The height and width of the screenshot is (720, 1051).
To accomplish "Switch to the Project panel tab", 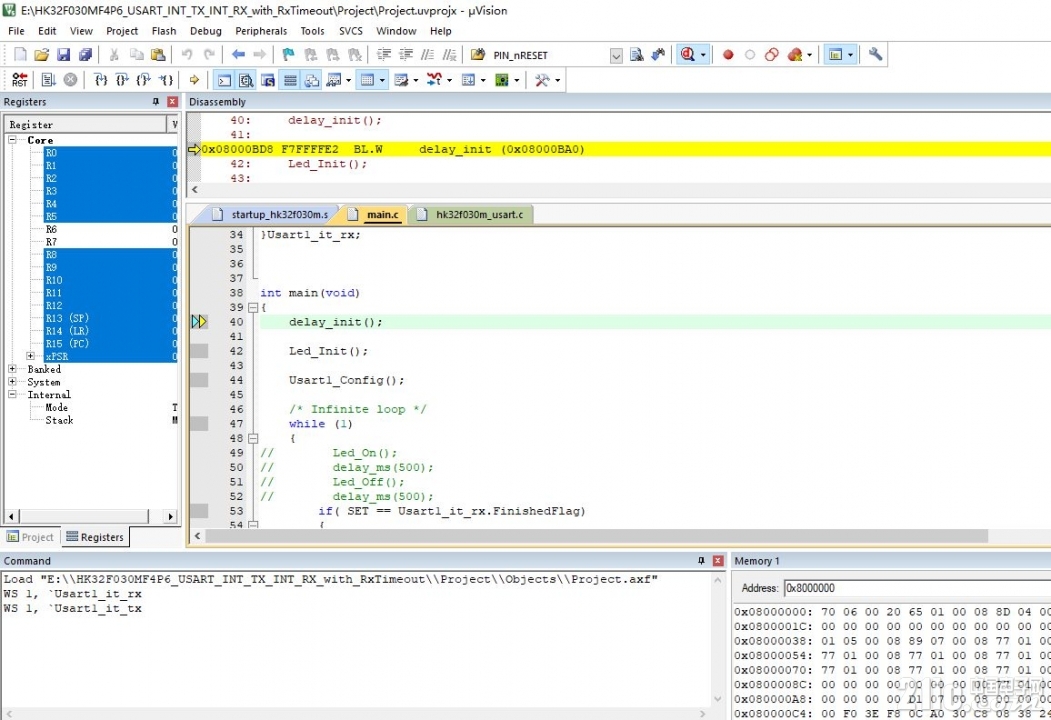I will [30, 537].
